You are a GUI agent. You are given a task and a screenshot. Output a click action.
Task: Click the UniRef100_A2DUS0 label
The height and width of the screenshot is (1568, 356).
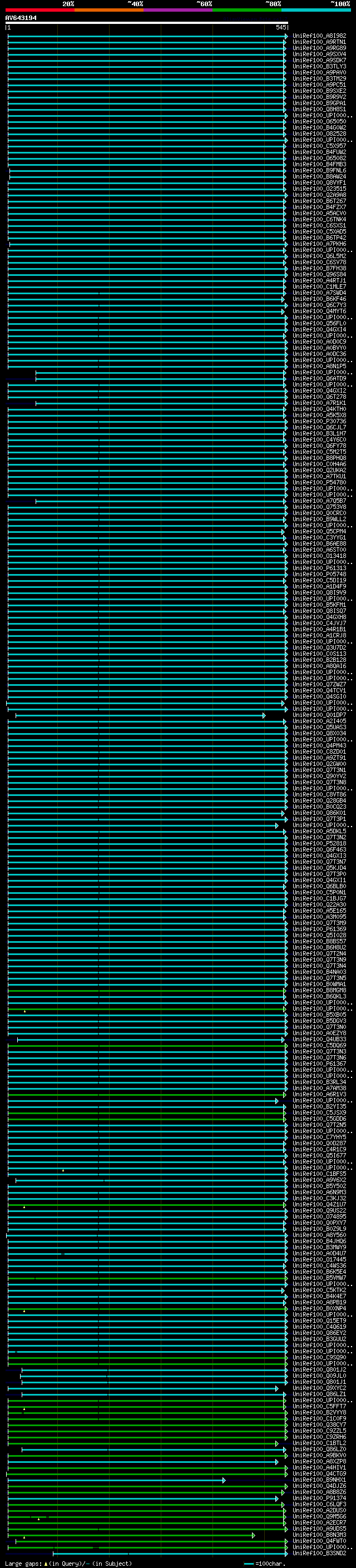[x=319, y=1510]
